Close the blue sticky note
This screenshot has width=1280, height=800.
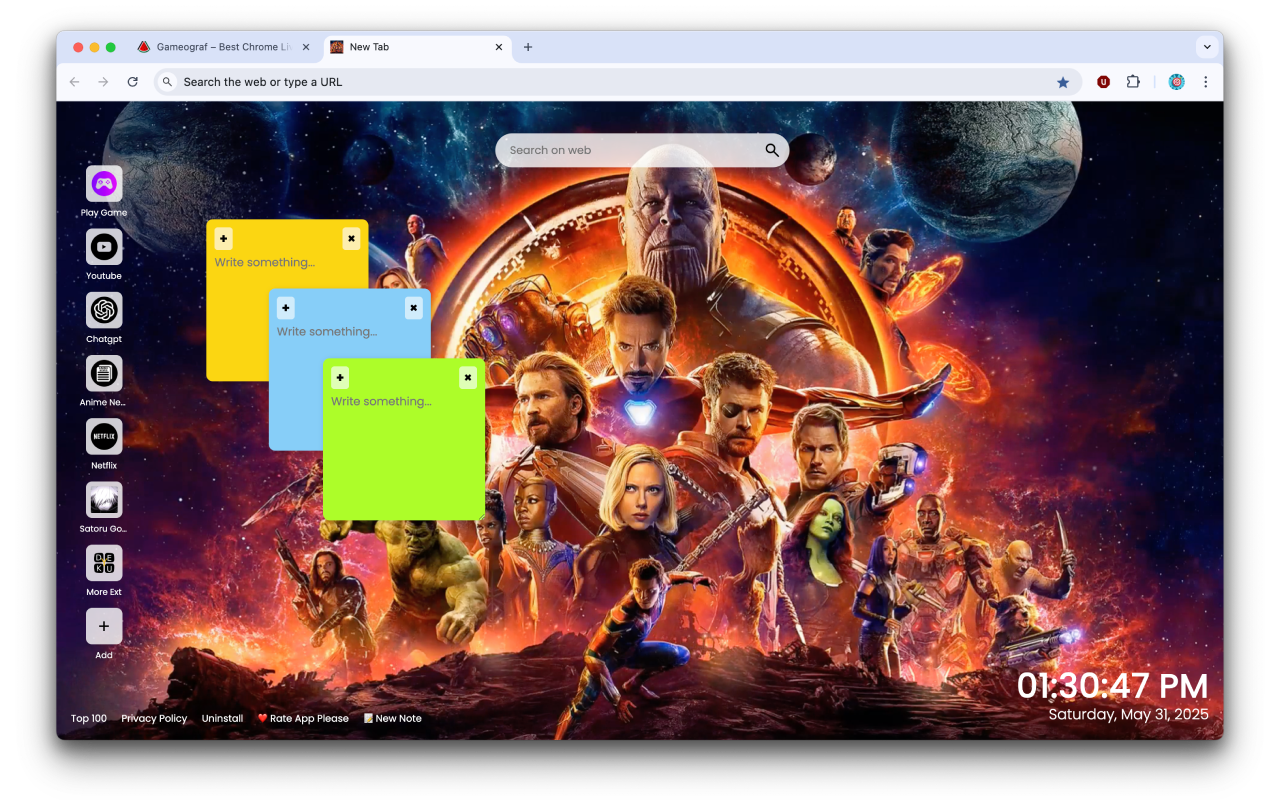coord(414,308)
